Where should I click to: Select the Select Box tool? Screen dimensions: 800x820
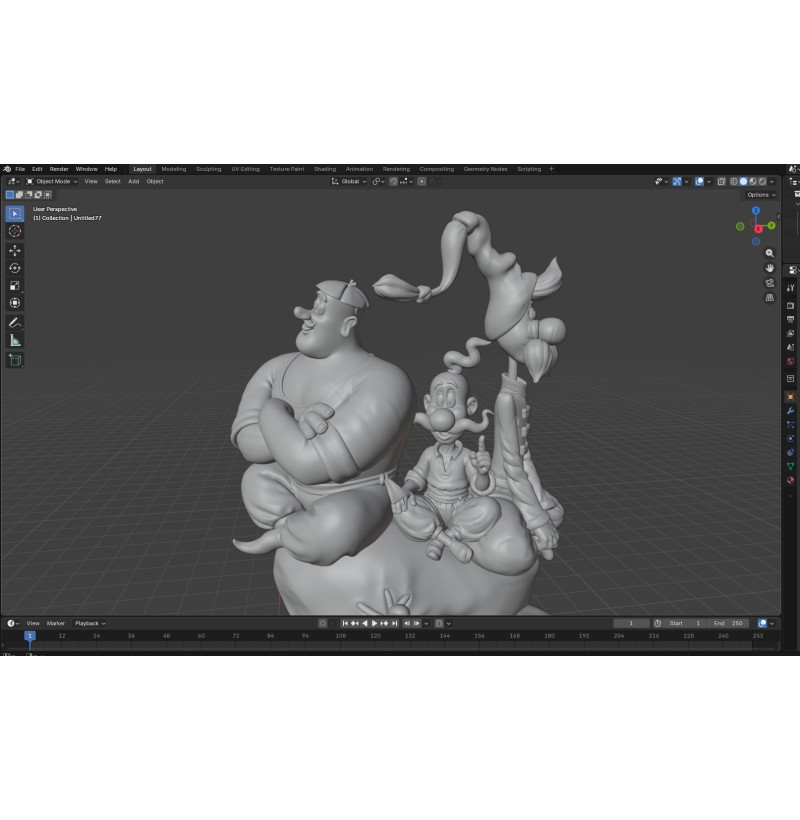15,213
